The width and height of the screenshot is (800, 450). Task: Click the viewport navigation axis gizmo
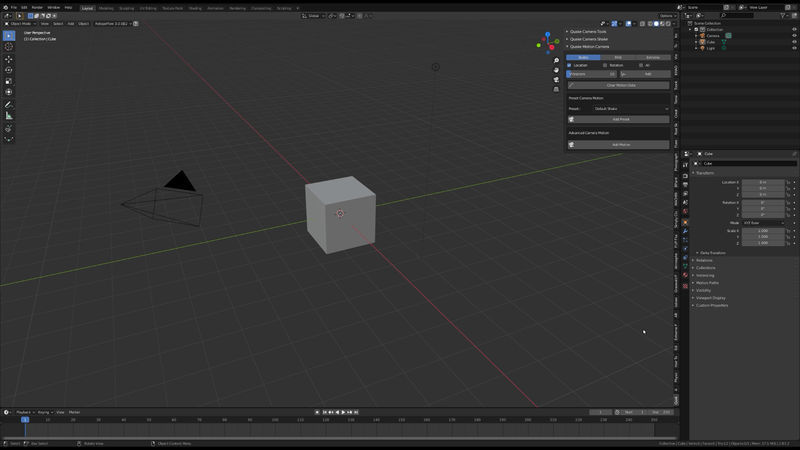coord(548,43)
